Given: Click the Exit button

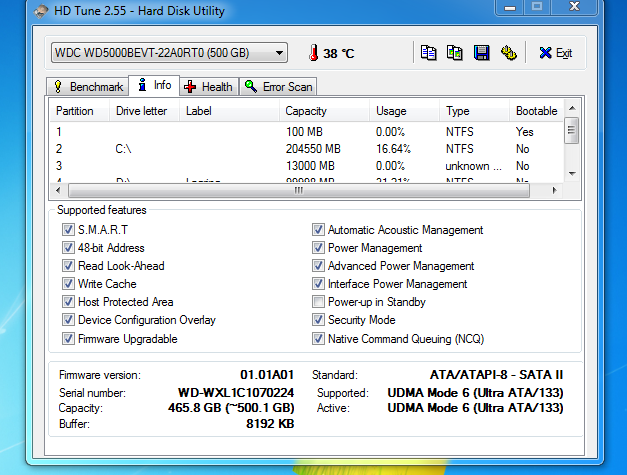Looking at the screenshot, I should (555, 53).
